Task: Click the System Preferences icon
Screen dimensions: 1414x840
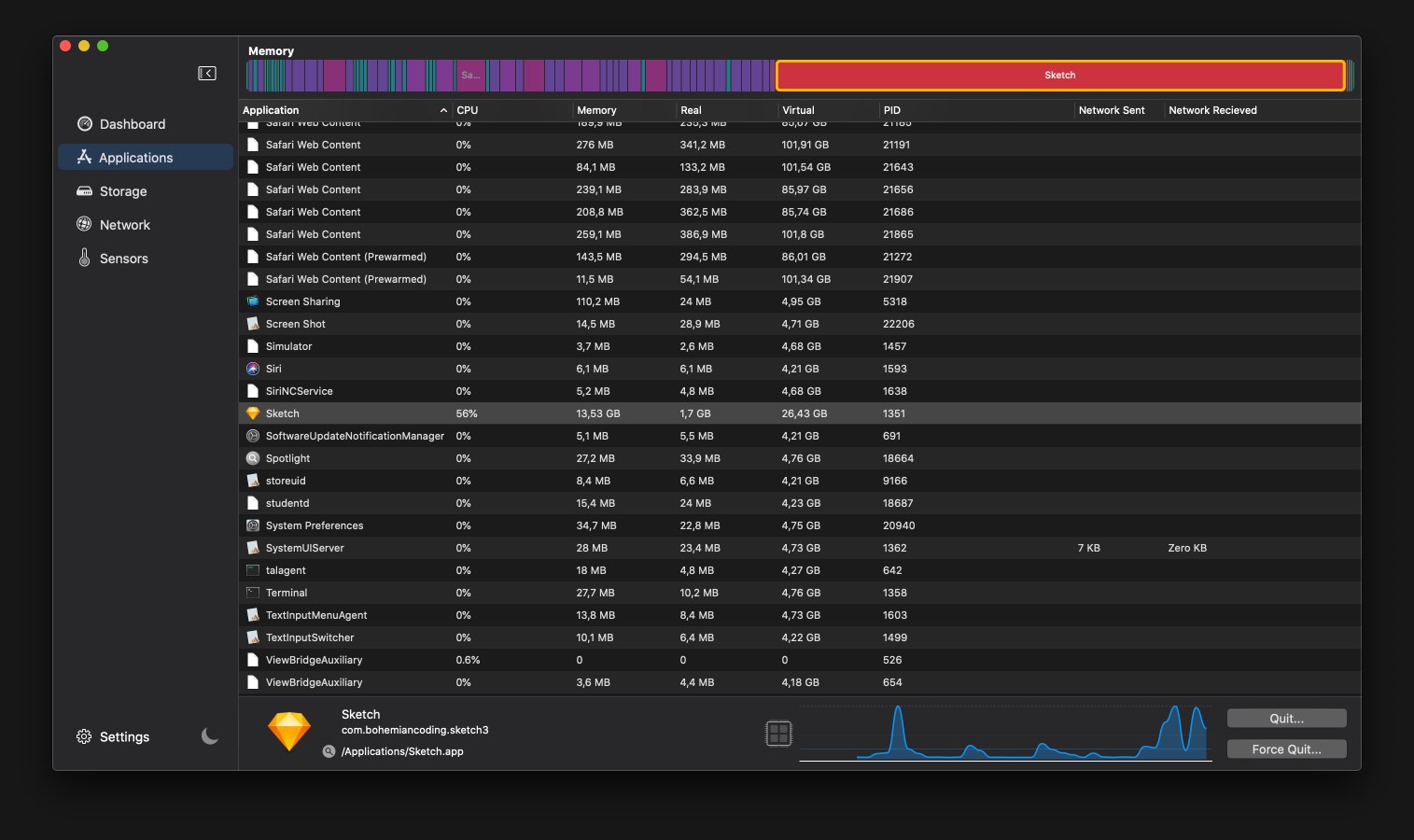Action: click(252, 525)
